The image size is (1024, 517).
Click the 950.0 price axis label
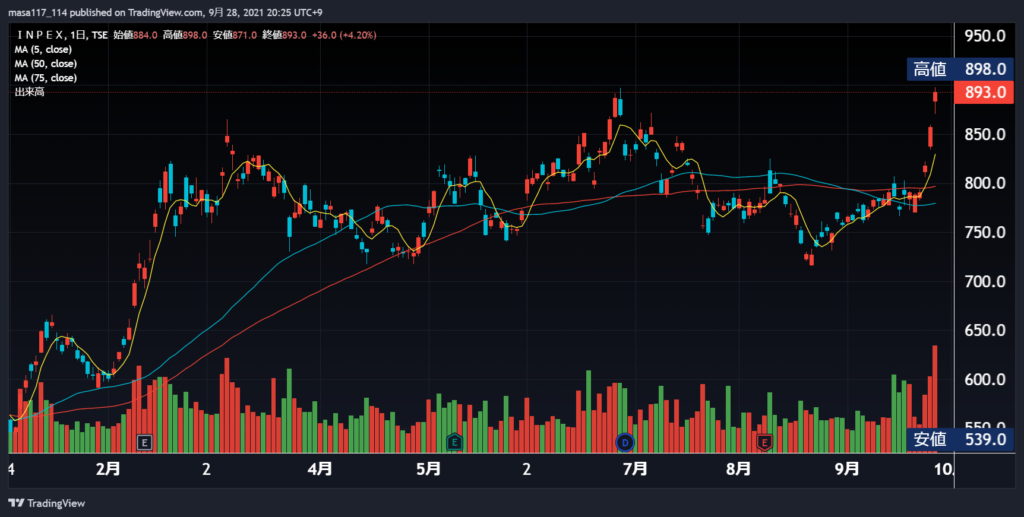pos(985,36)
